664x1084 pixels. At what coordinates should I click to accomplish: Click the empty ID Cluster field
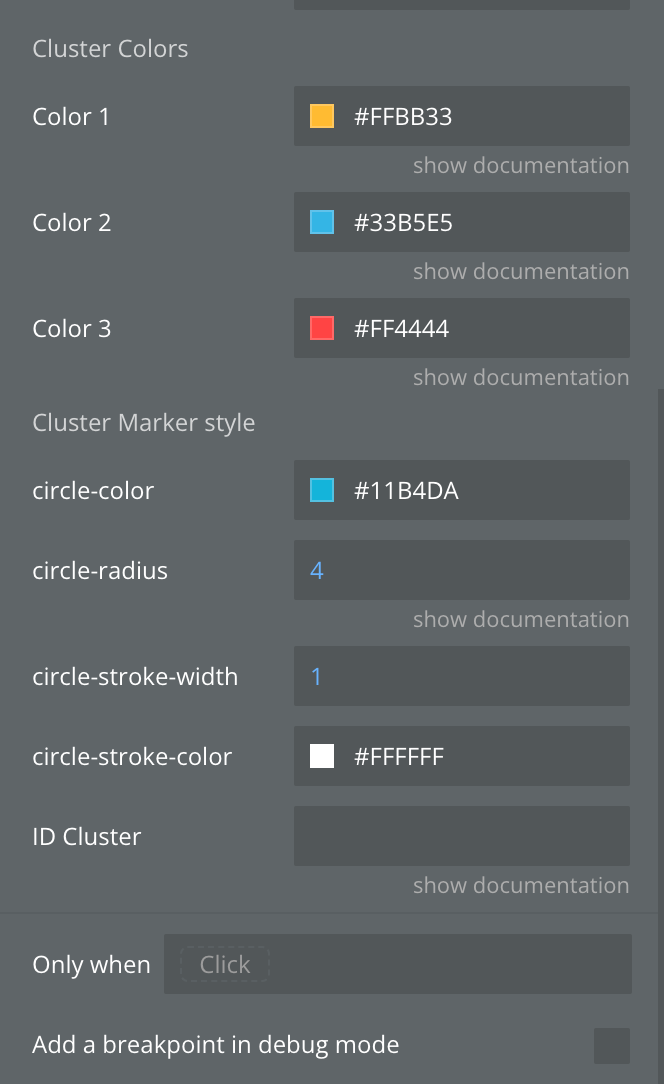click(462, 836)
